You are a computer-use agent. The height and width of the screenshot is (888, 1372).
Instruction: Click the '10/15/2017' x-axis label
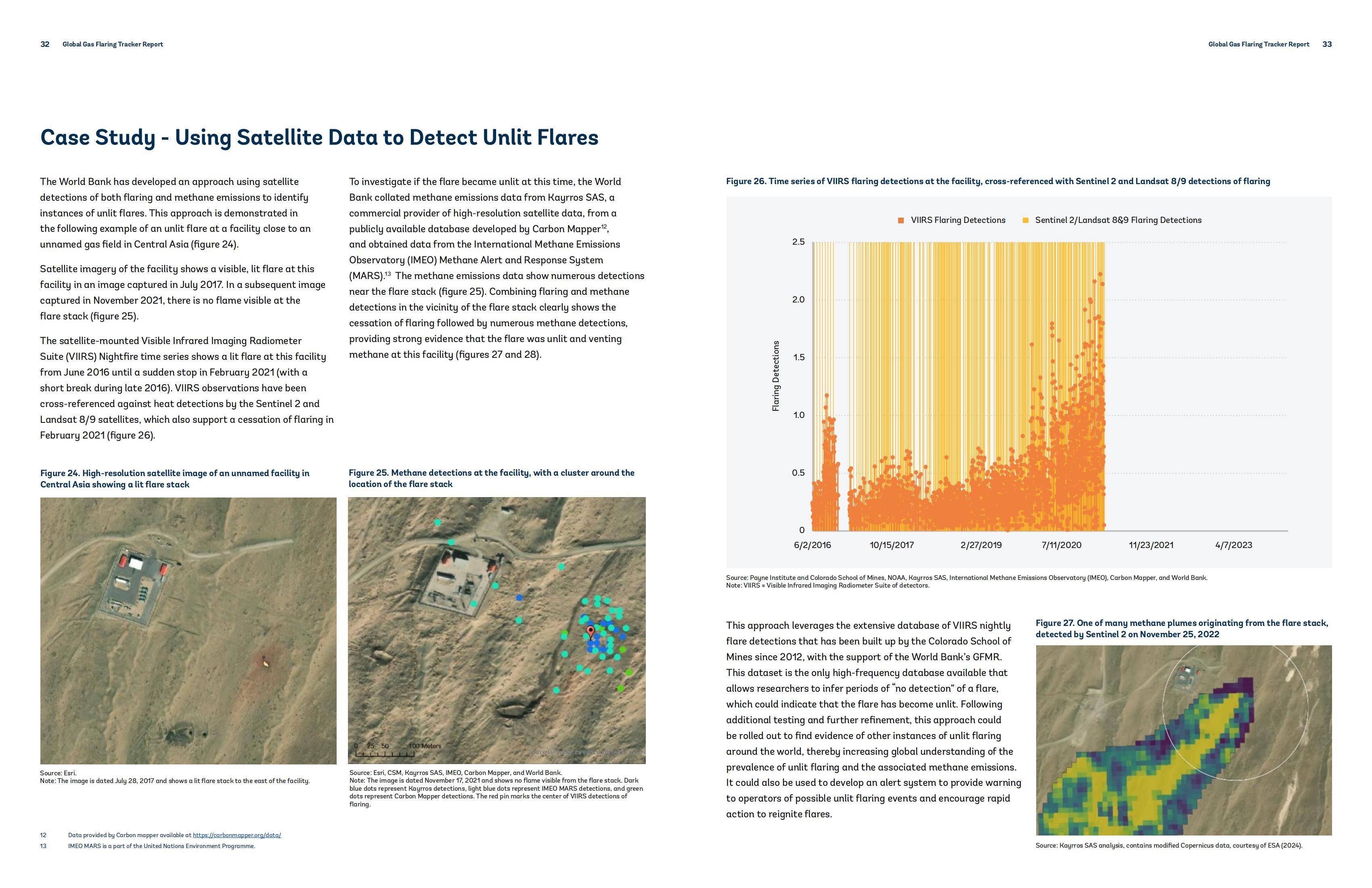click(891, 545)
